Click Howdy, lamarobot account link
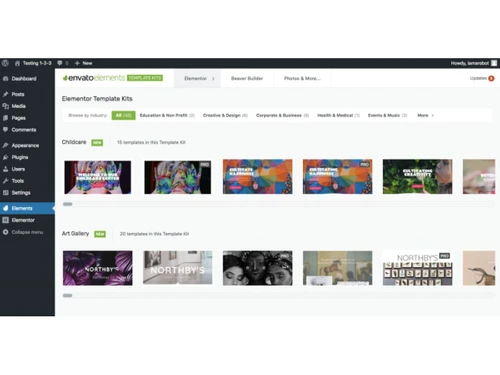 tap(470, 63)
